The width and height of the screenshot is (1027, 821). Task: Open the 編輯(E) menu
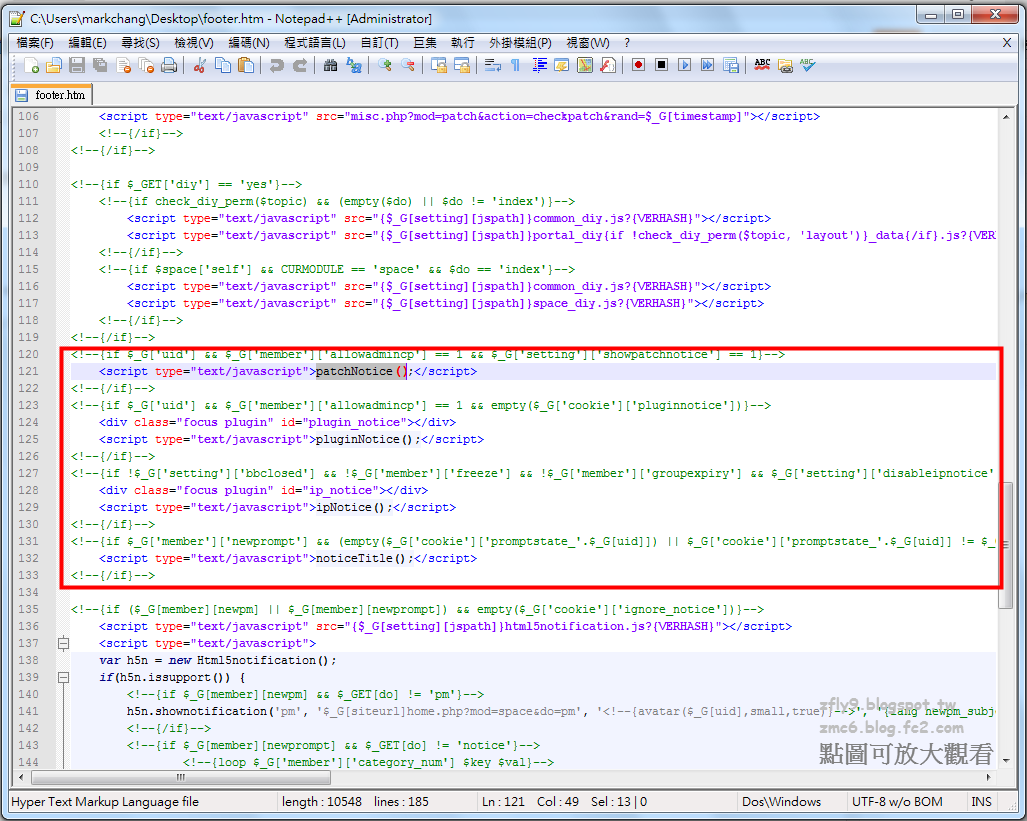[x=87, y=43]
